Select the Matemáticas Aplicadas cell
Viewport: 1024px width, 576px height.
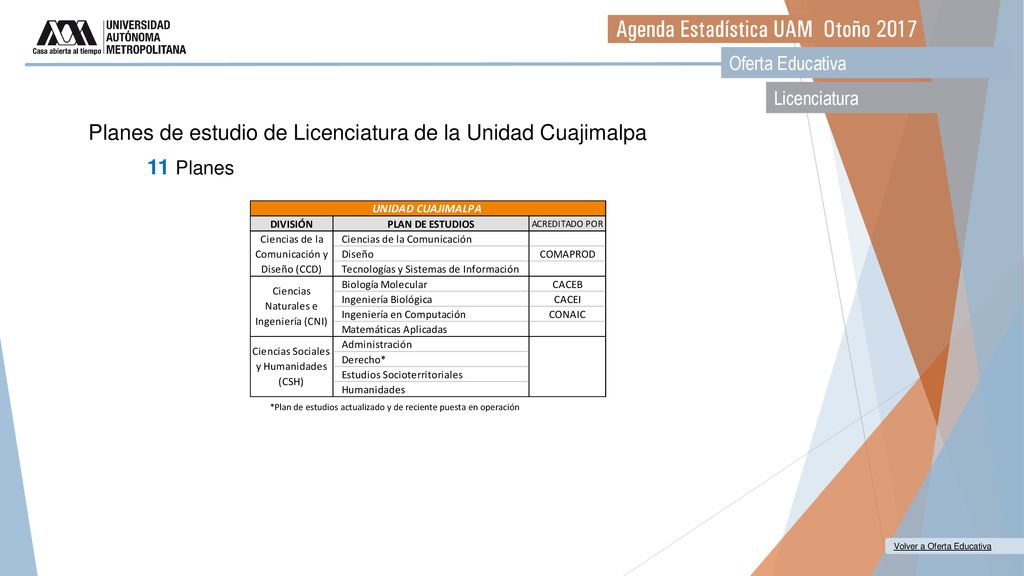click(x=430, y=329)
